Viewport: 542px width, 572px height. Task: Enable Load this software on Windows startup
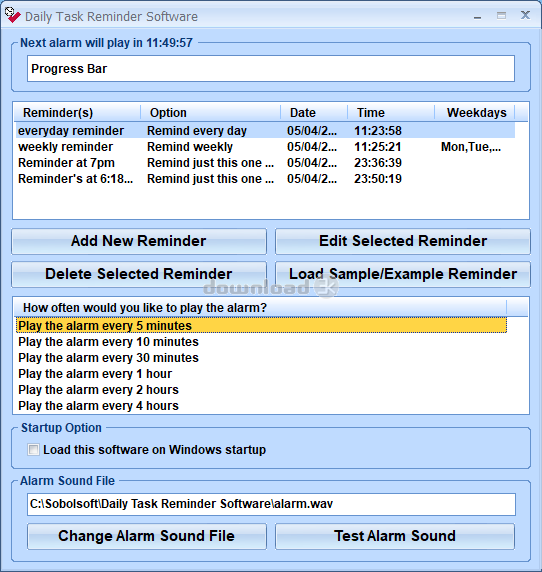click(33, 449)
